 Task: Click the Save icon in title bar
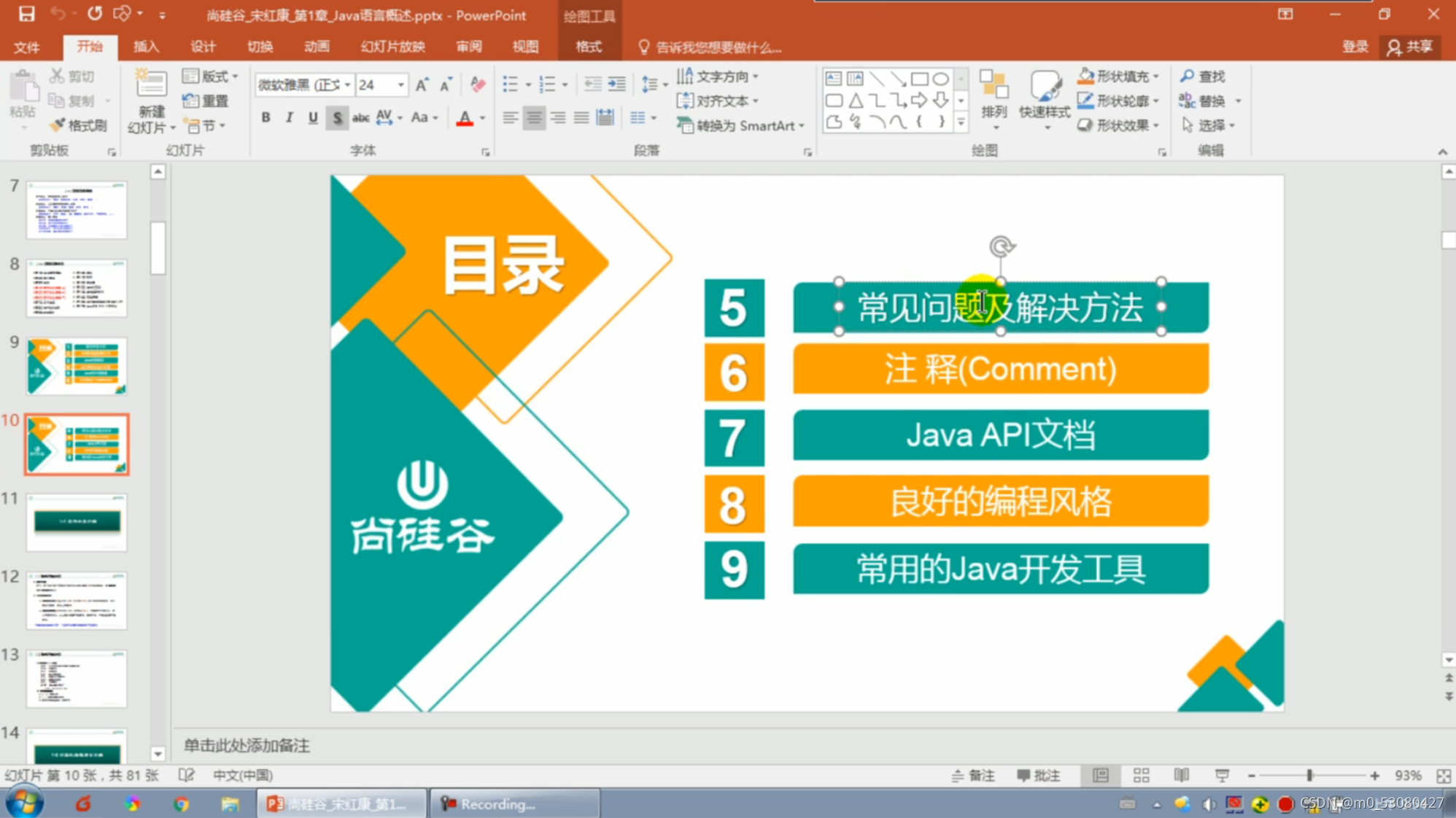pos(26,14)
